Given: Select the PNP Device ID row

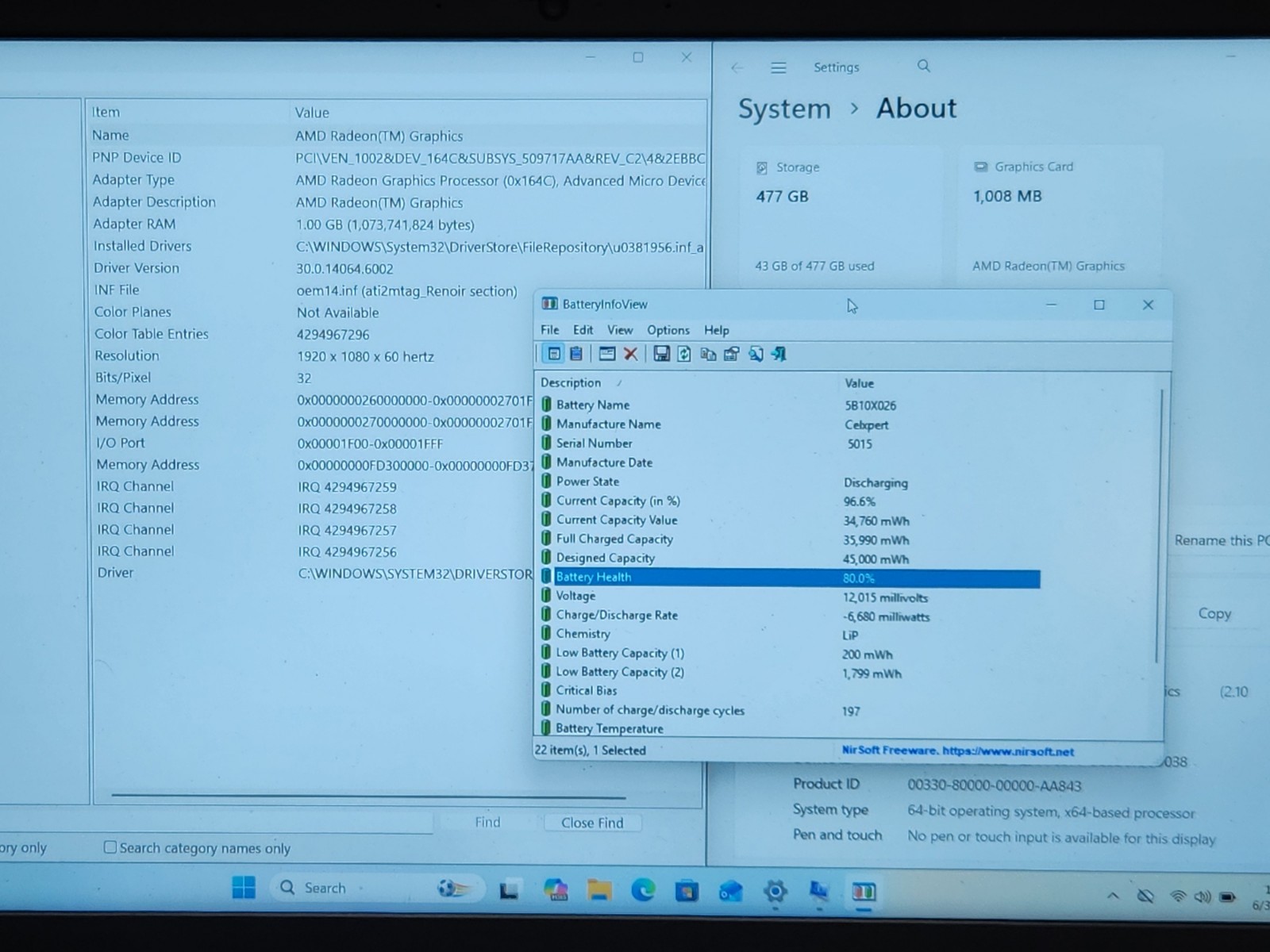Looking at the screenshot, I should (397, 158).
